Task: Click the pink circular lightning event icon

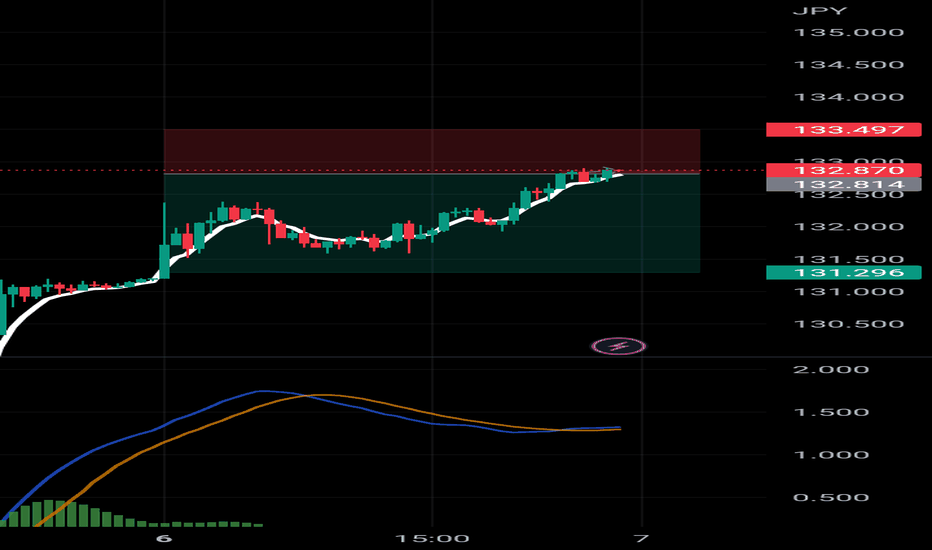Action: [x=619, y=346]
